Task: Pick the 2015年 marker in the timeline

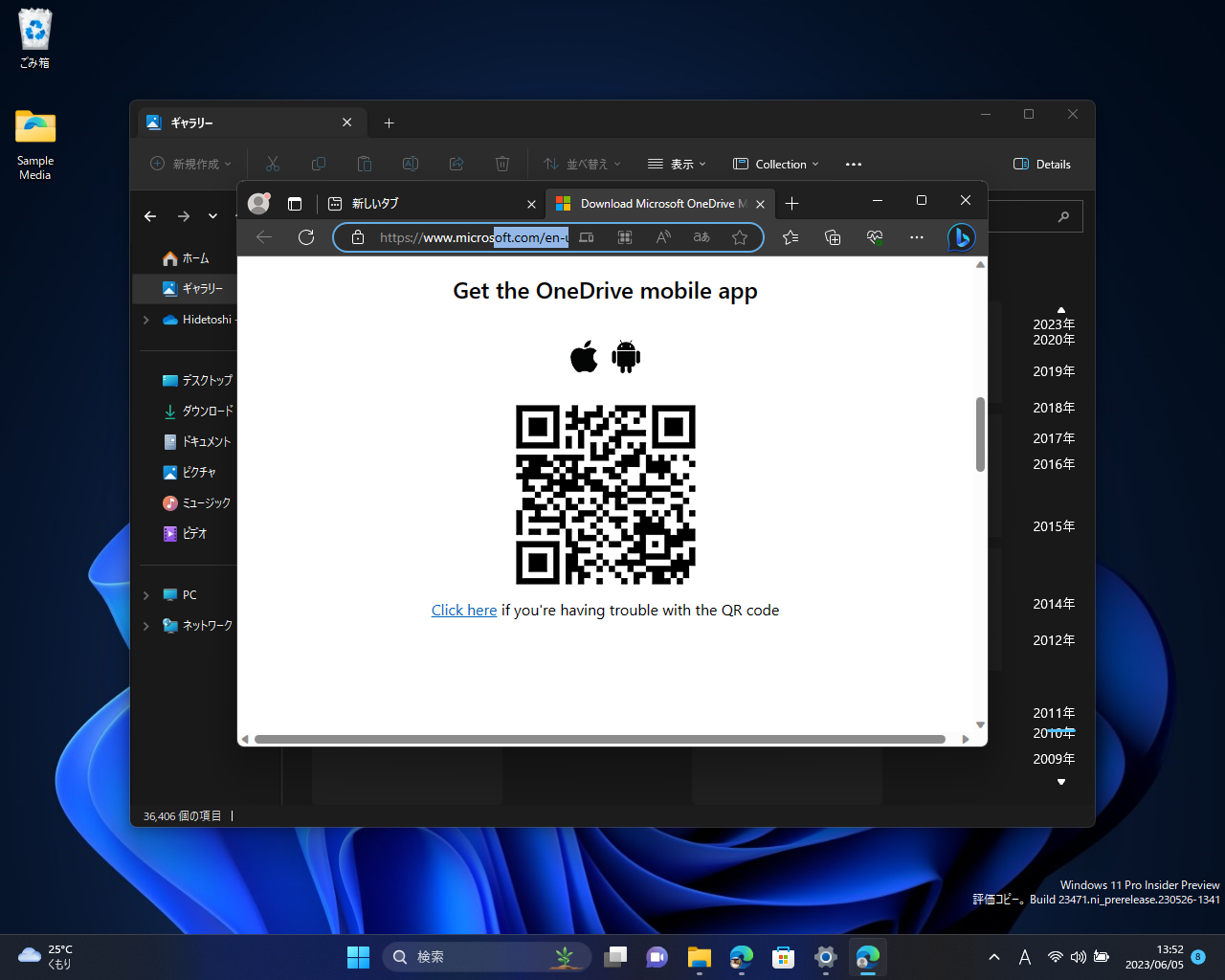Action: (x=1053, y=525)
